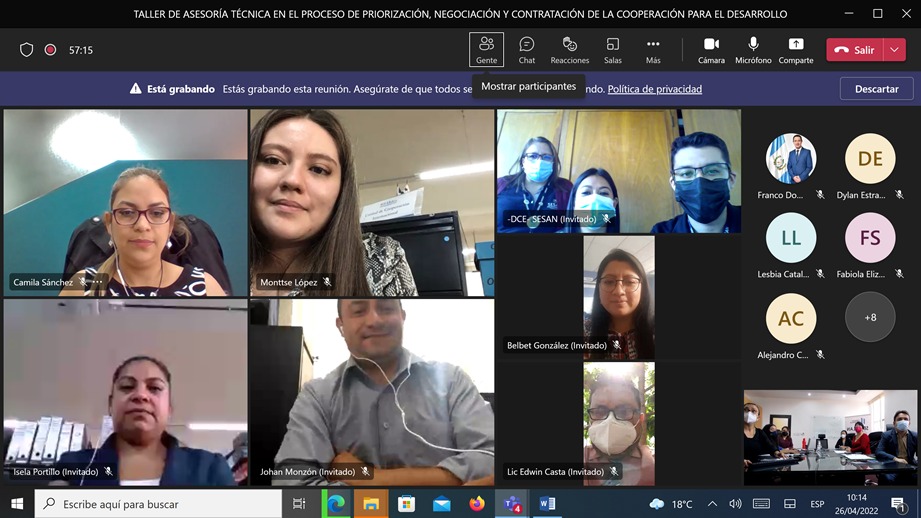Show hidden system tray icons
This screenshot has width=921, height=518.
(x=712, y=504)
